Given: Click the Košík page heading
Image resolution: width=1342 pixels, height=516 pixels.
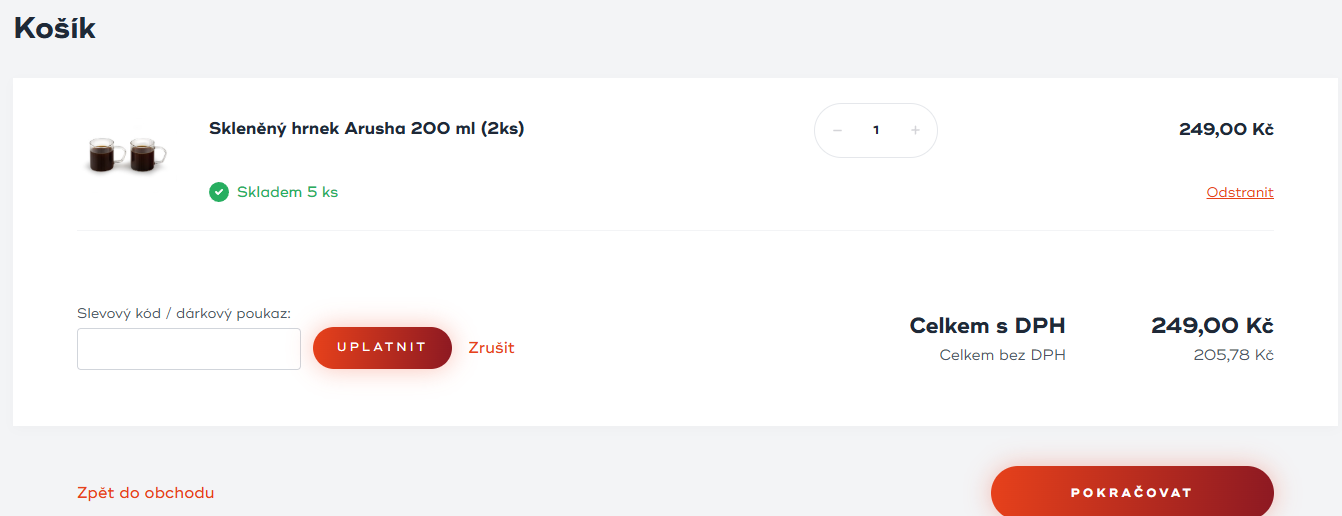Looking at the screenshot, I should coord(55,28).
